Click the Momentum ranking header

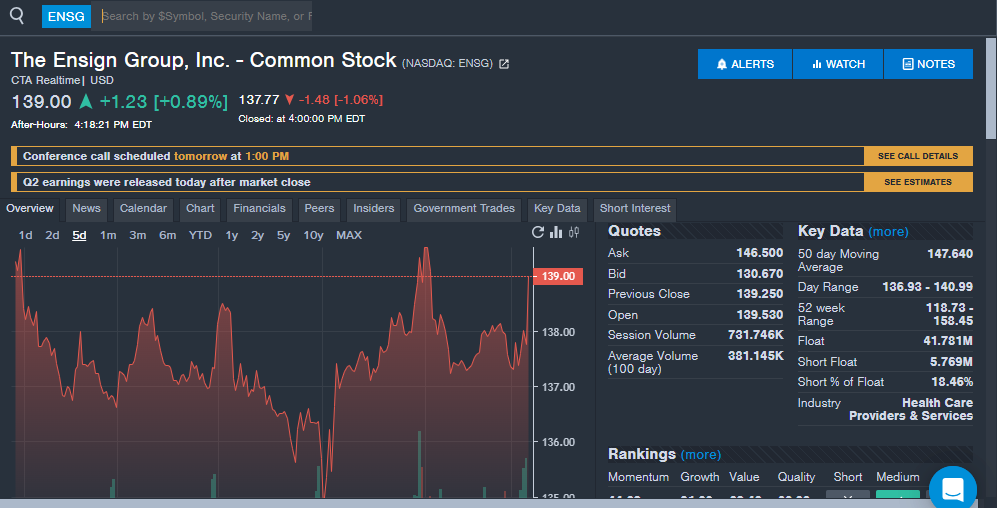point(638,477)
